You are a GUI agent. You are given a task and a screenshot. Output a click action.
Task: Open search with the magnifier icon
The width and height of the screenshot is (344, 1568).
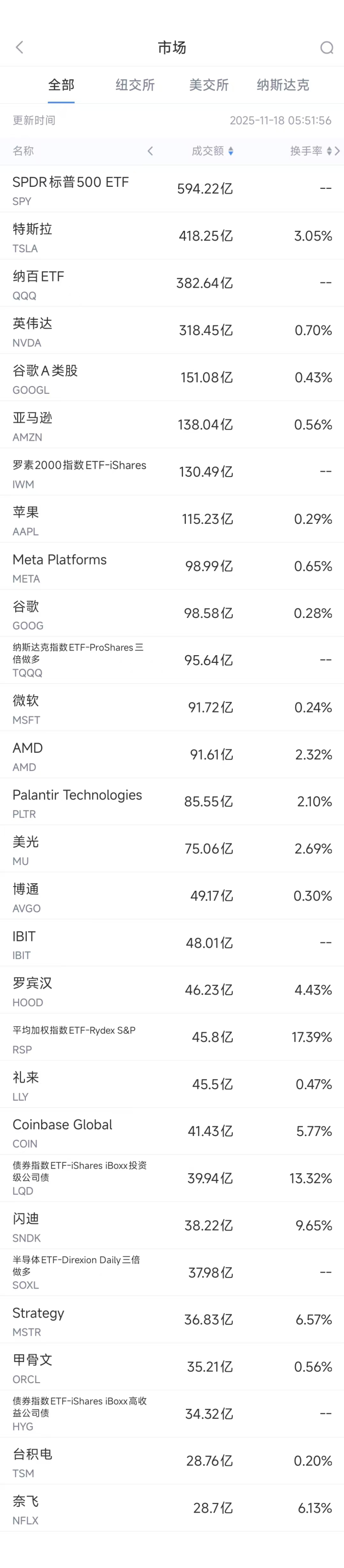click(x=326, y=47)
